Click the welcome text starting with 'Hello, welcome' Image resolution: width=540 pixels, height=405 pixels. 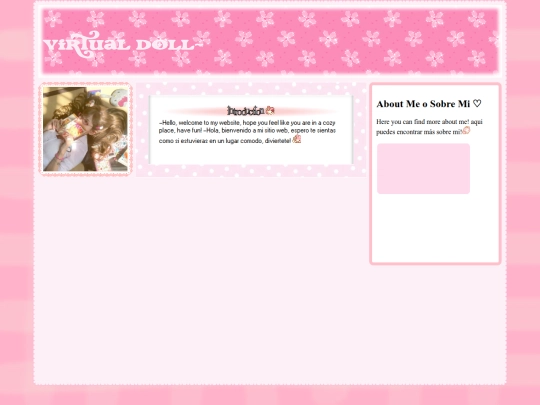[247, 132]
